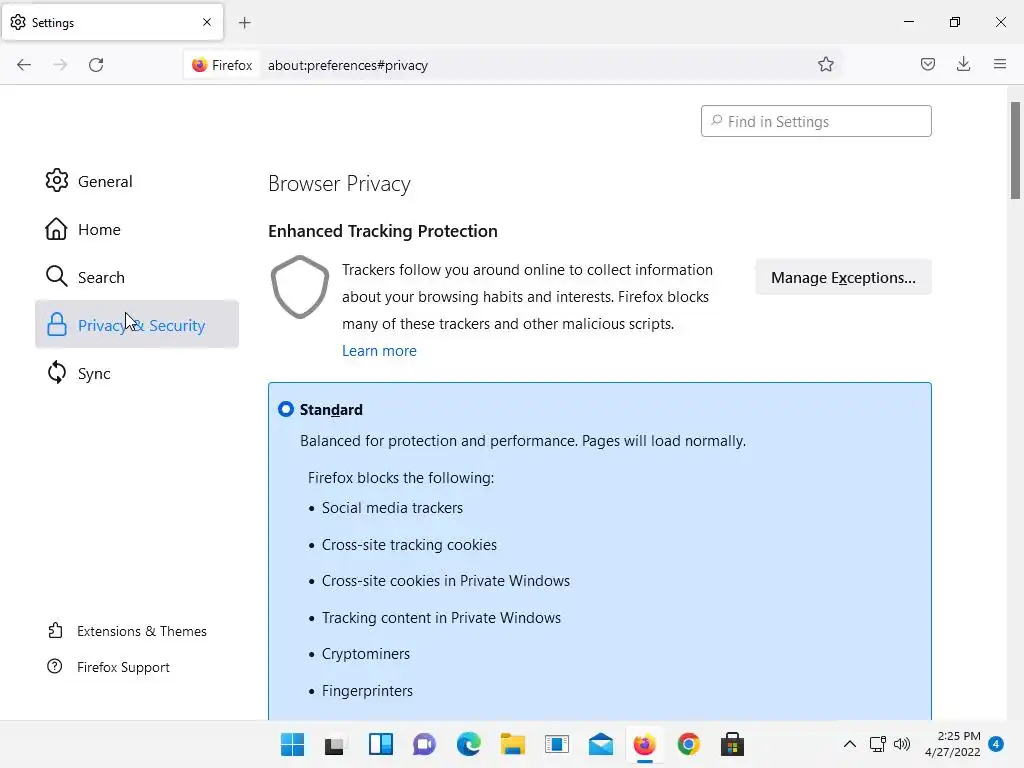1024x768 pixels.
Task: Open a new tab with the plus button
Action: tap(244, 23)
